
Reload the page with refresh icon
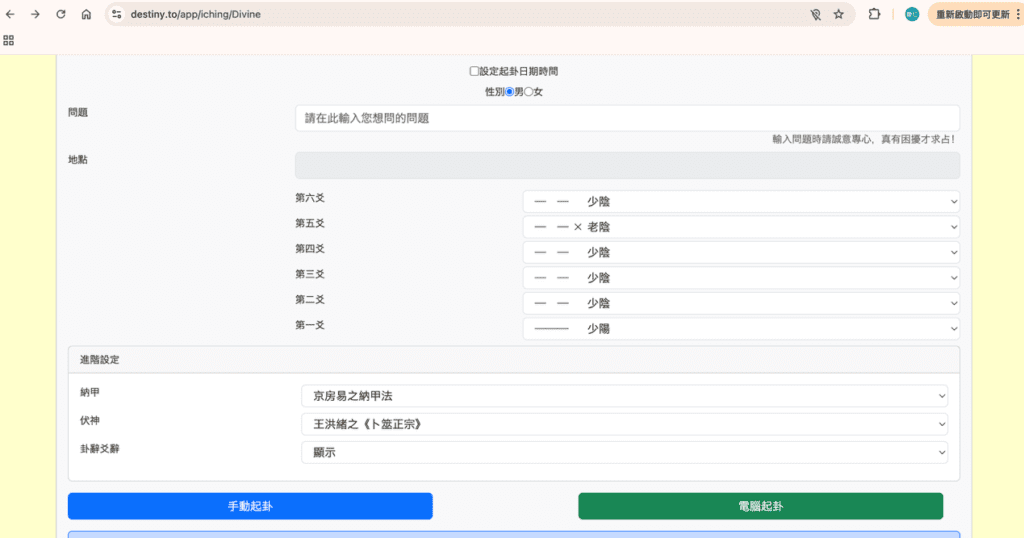(61, 15)
